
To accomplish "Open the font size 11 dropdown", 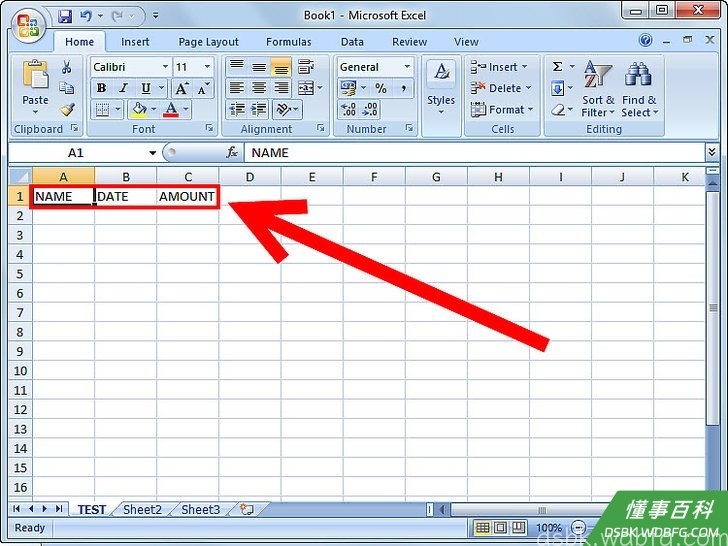I will (x=207, y=67).
